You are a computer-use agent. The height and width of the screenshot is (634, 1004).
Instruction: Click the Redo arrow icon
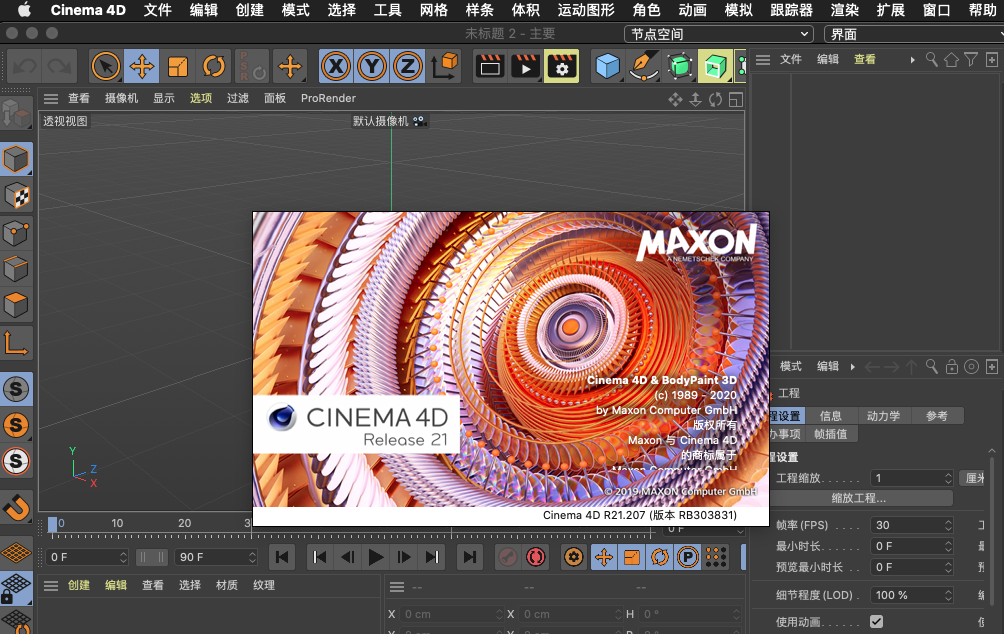point(60,66)
